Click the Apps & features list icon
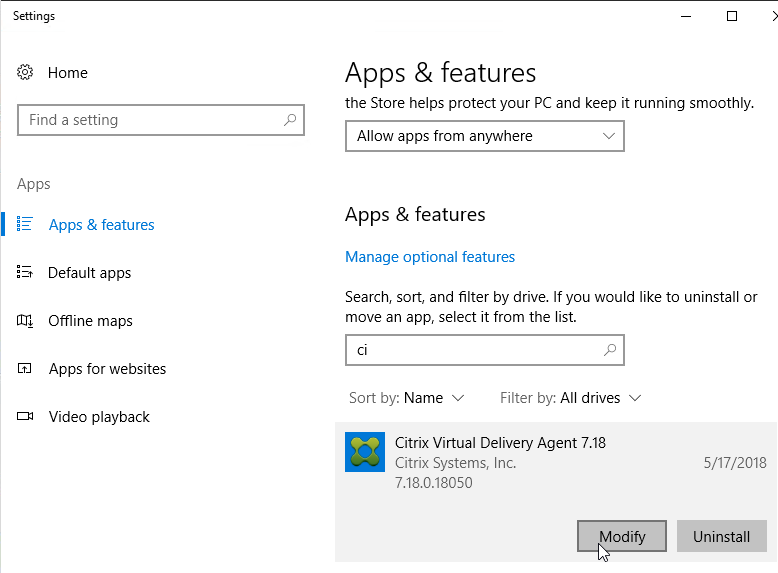Viewport: 778px width, 573px height. coord(24,224)
